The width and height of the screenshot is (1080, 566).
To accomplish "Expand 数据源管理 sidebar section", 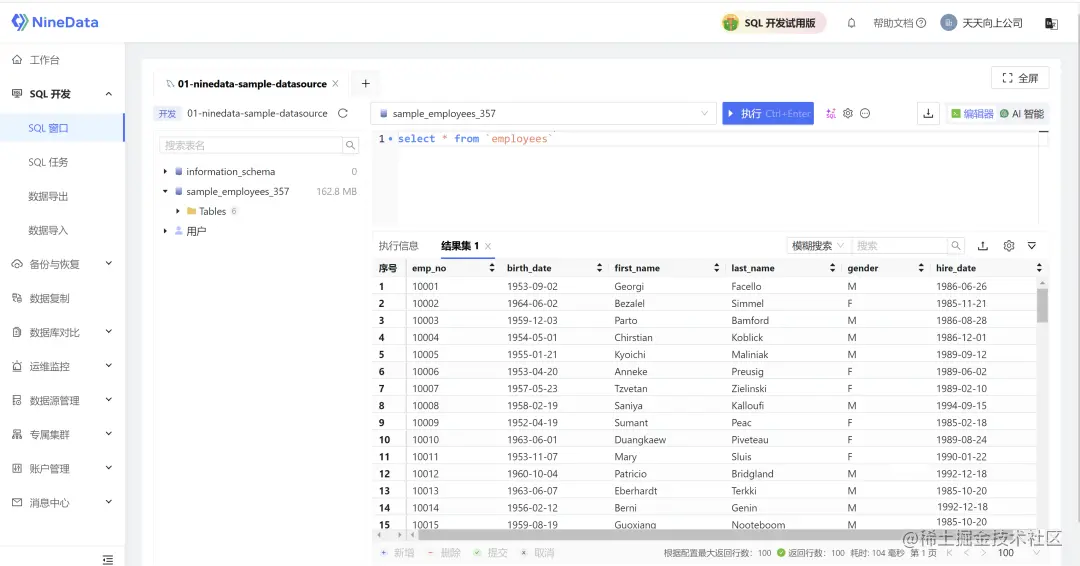I will point(108,400).
